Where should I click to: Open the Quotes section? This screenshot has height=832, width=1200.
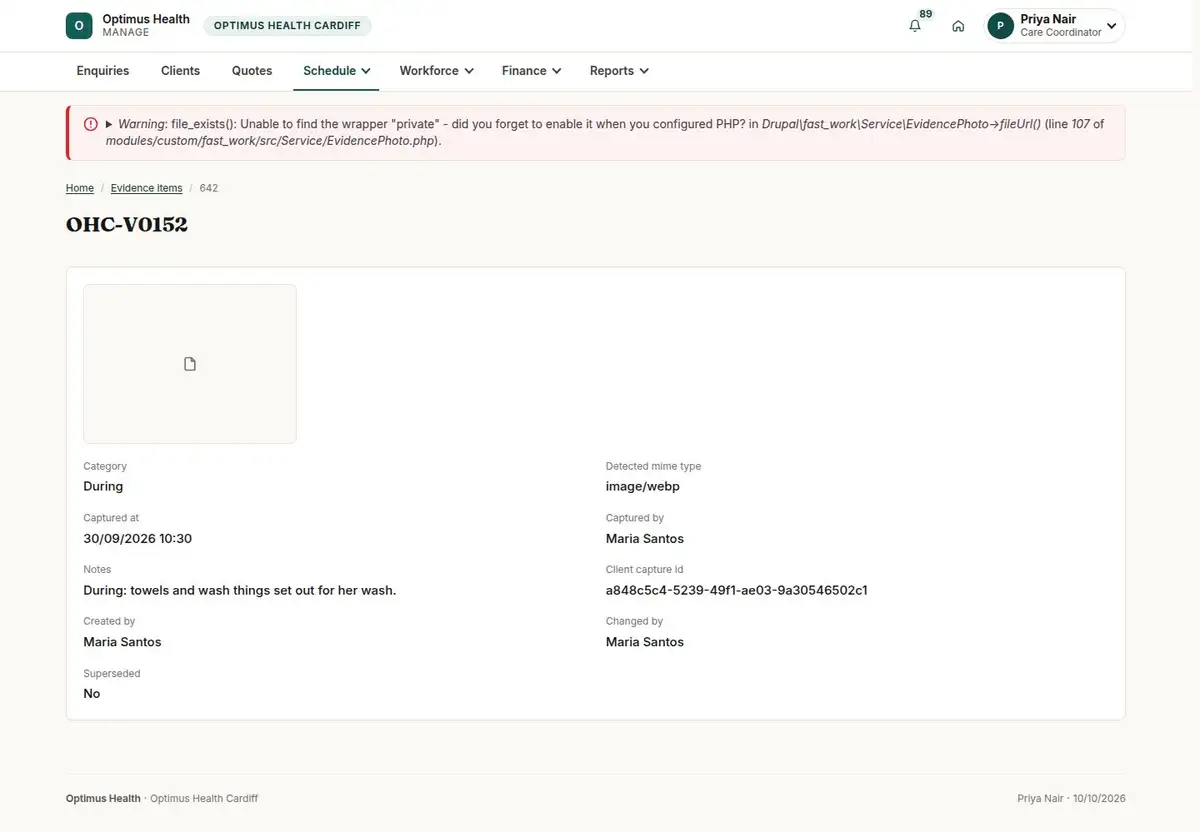tap(252, 71)
